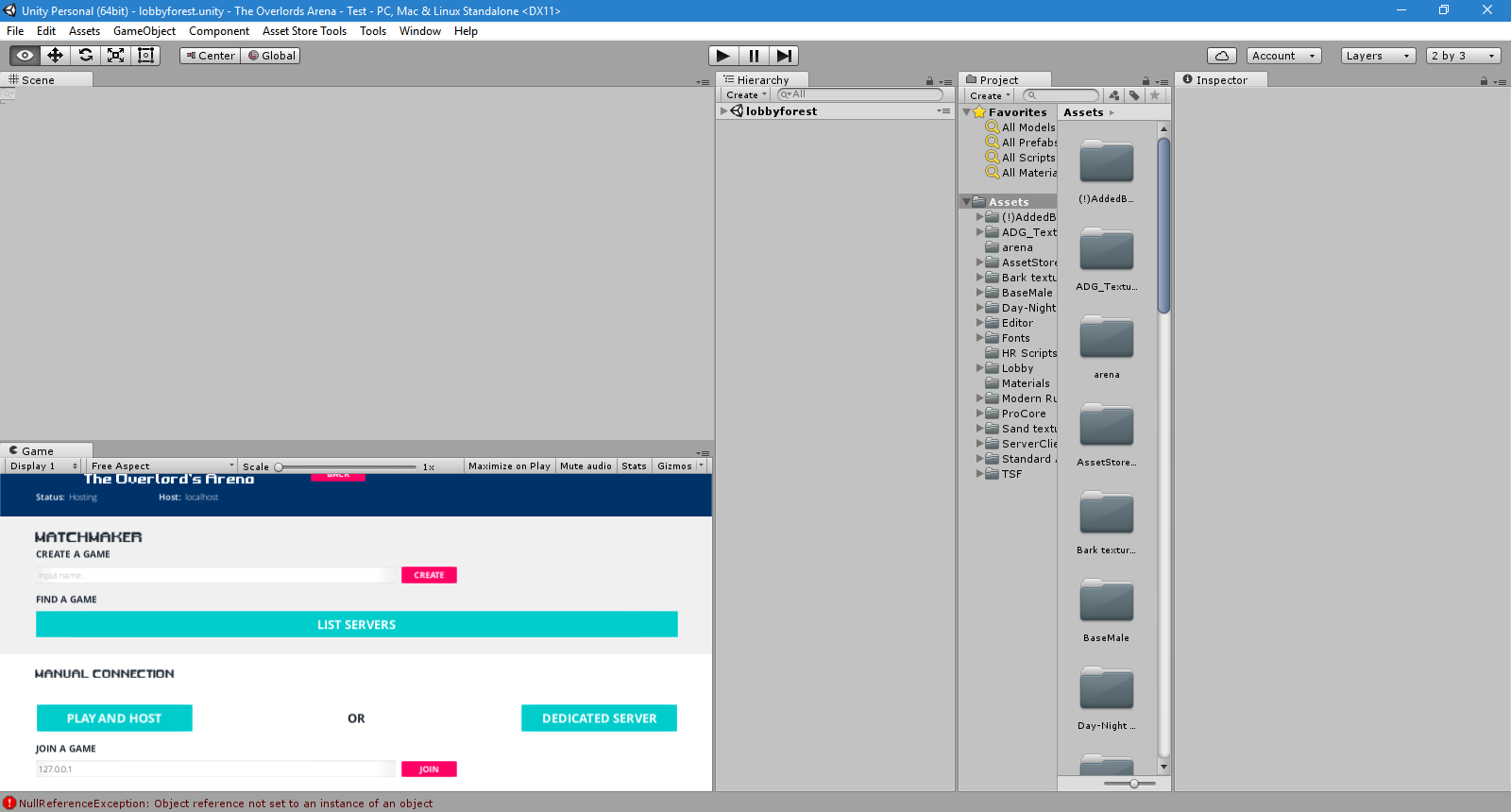Toggle Stats overlay in Game view

tap(635, 466)
